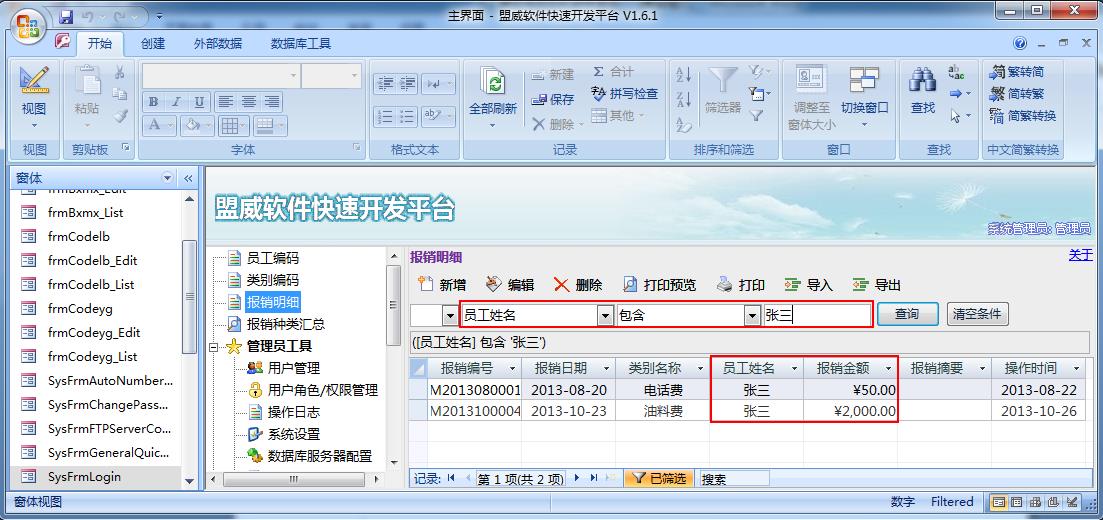Screen dimensions: 1103x520
Task: Open 报销种类汇总 tree item
Action: tap(286, 324)
